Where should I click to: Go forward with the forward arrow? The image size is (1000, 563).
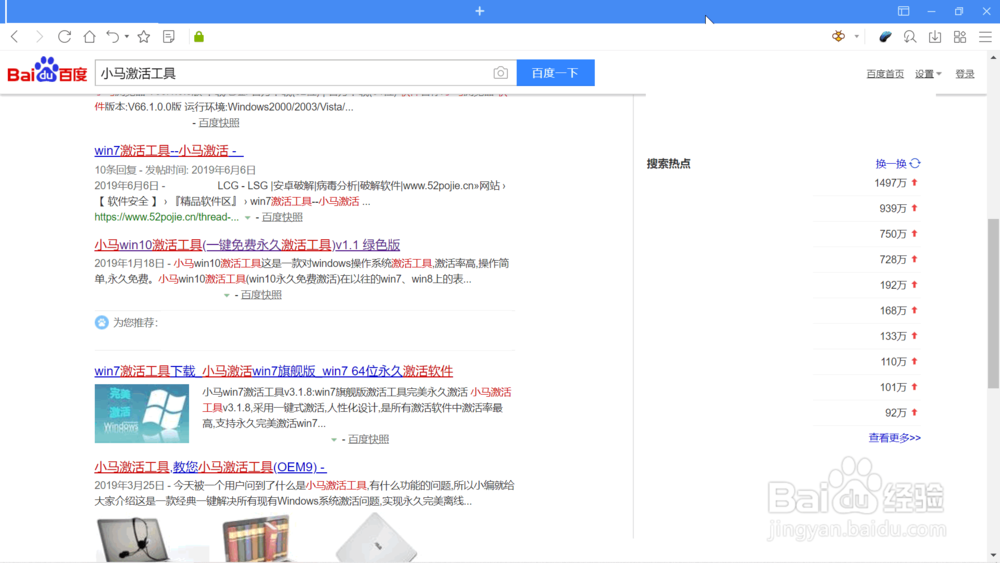pos(40,37)
